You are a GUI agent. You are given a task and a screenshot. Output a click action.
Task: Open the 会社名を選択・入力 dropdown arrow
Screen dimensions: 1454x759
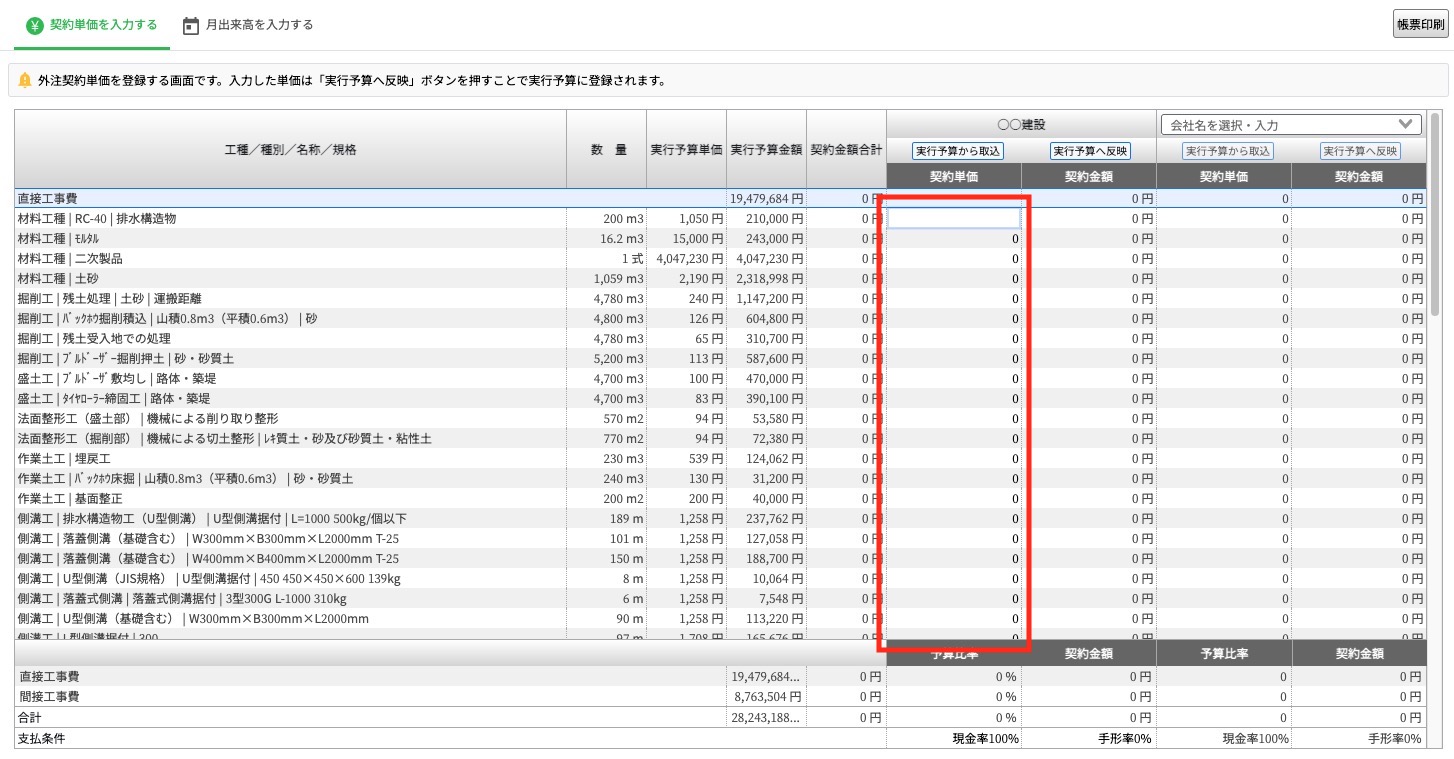(1407, 125)
